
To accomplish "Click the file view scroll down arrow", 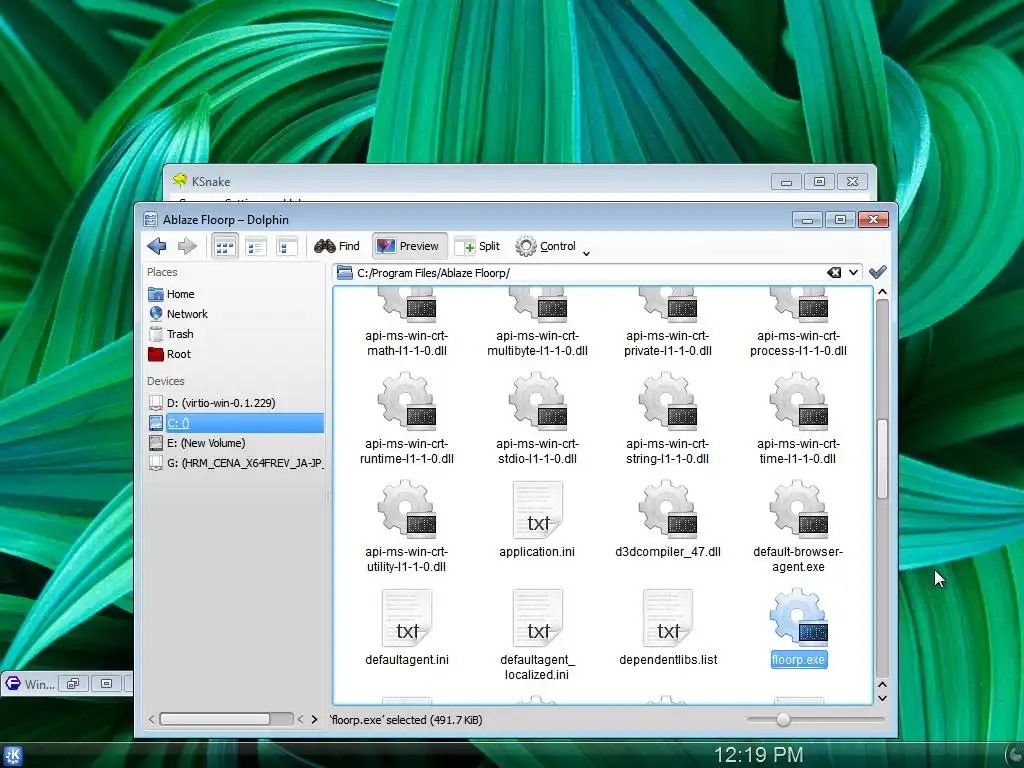I will tap(882, 698).
